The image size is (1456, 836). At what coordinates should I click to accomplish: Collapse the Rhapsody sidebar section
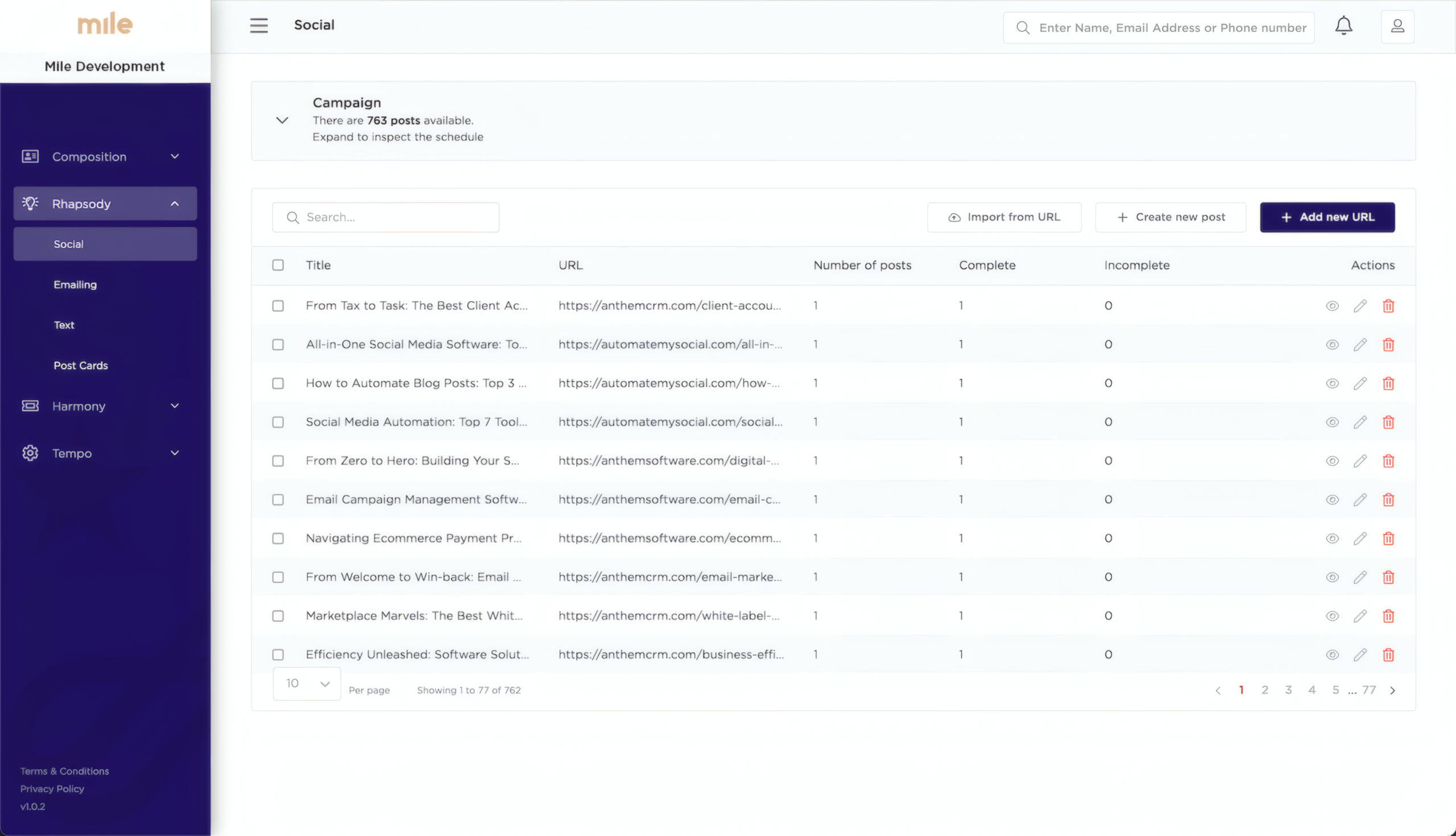coord(175,203)
